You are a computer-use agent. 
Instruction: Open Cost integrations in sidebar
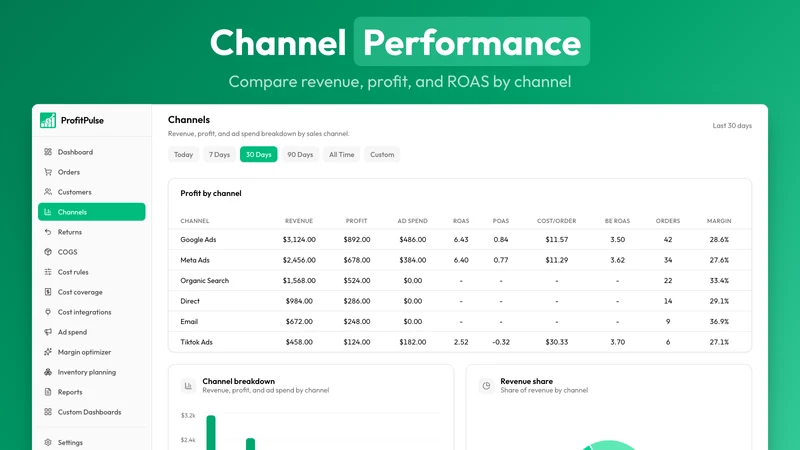click(92, 312)
